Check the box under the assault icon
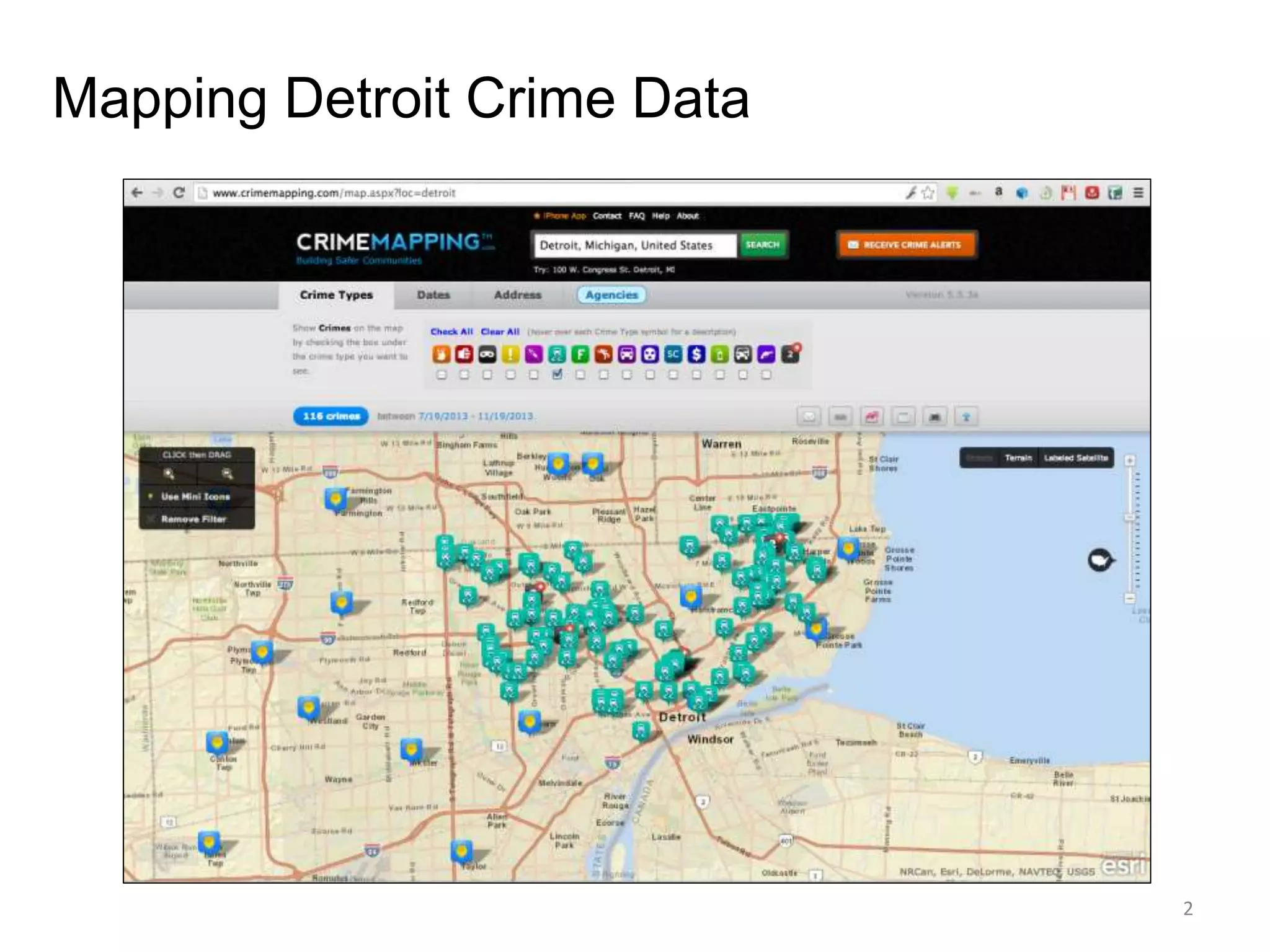Screen dimensions: 1270x952 click(x=464, y=374)
